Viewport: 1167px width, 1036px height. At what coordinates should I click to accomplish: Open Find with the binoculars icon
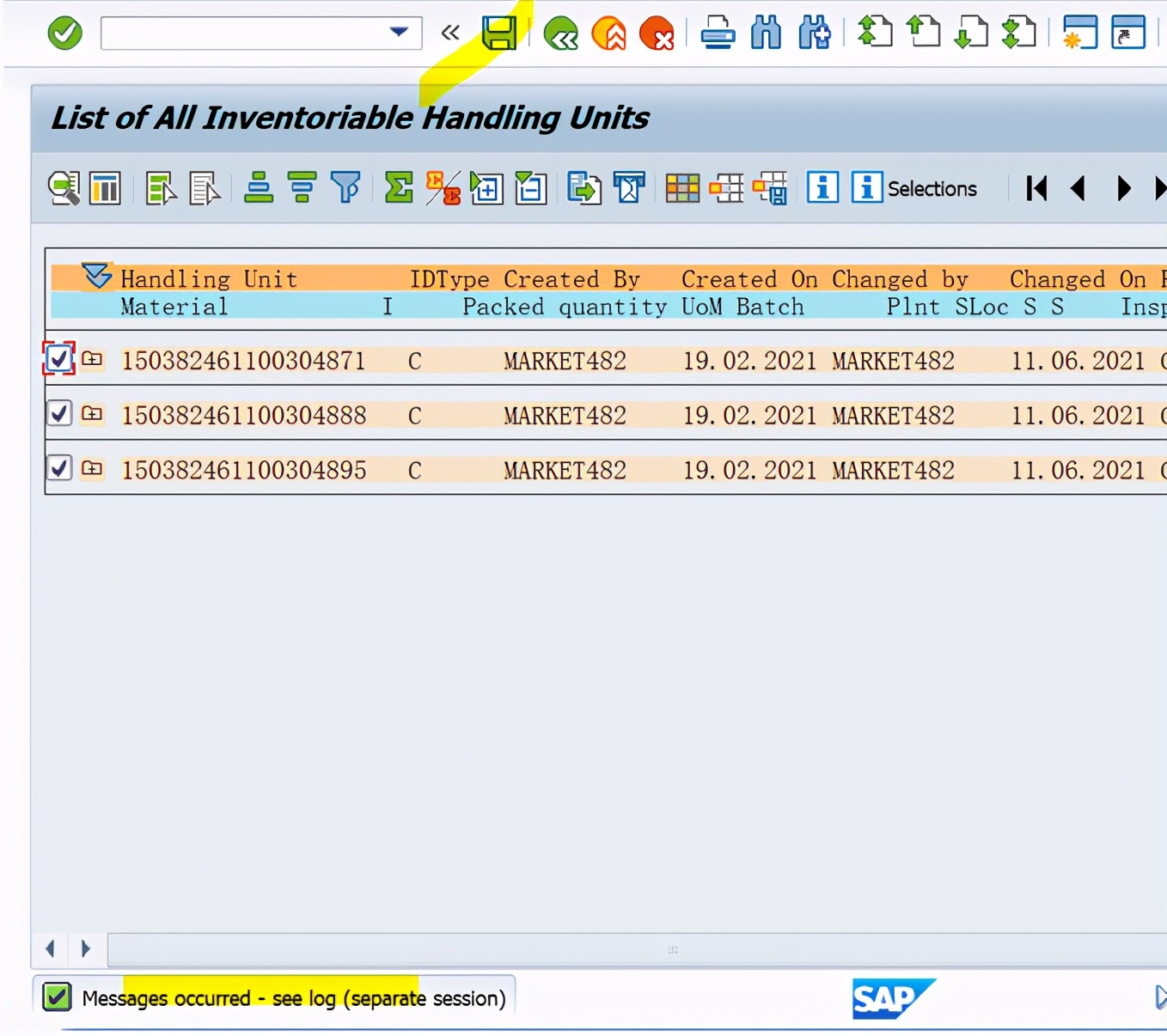[x=766, y=34]
